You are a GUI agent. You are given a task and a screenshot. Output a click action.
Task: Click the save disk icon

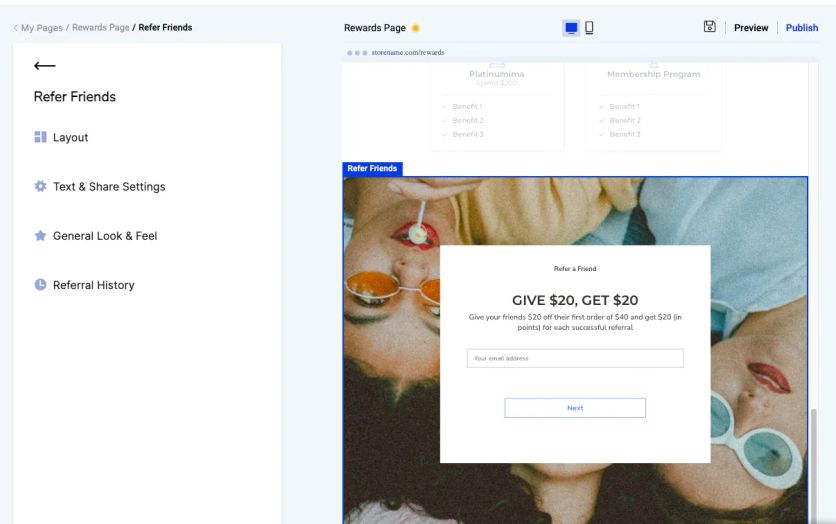click(709, 26)
